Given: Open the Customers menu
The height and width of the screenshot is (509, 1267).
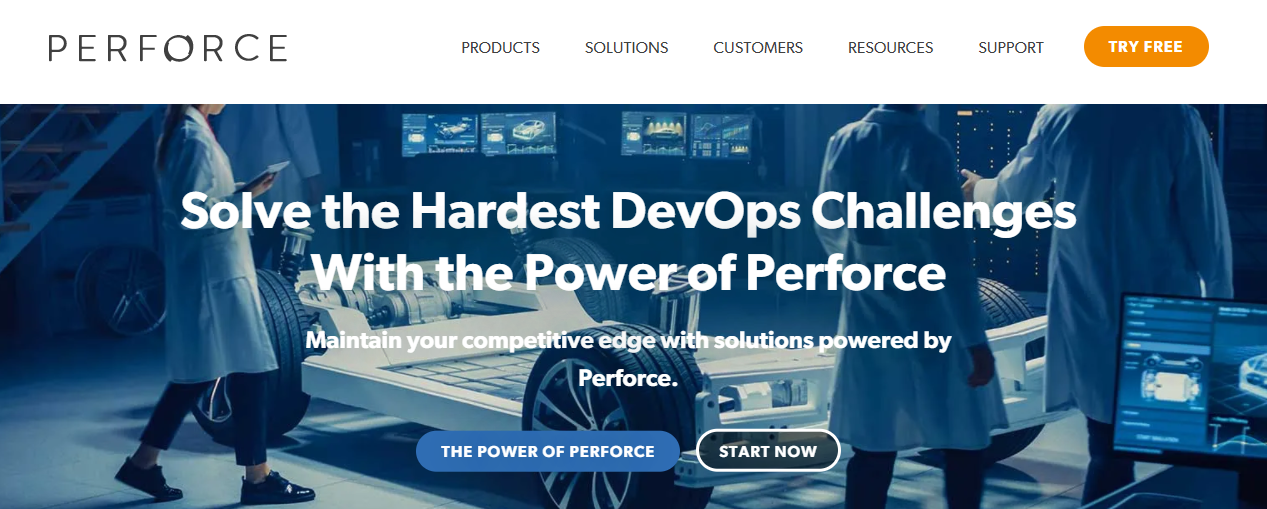Looking at the screenshot, I should click(x=758, y=47).
